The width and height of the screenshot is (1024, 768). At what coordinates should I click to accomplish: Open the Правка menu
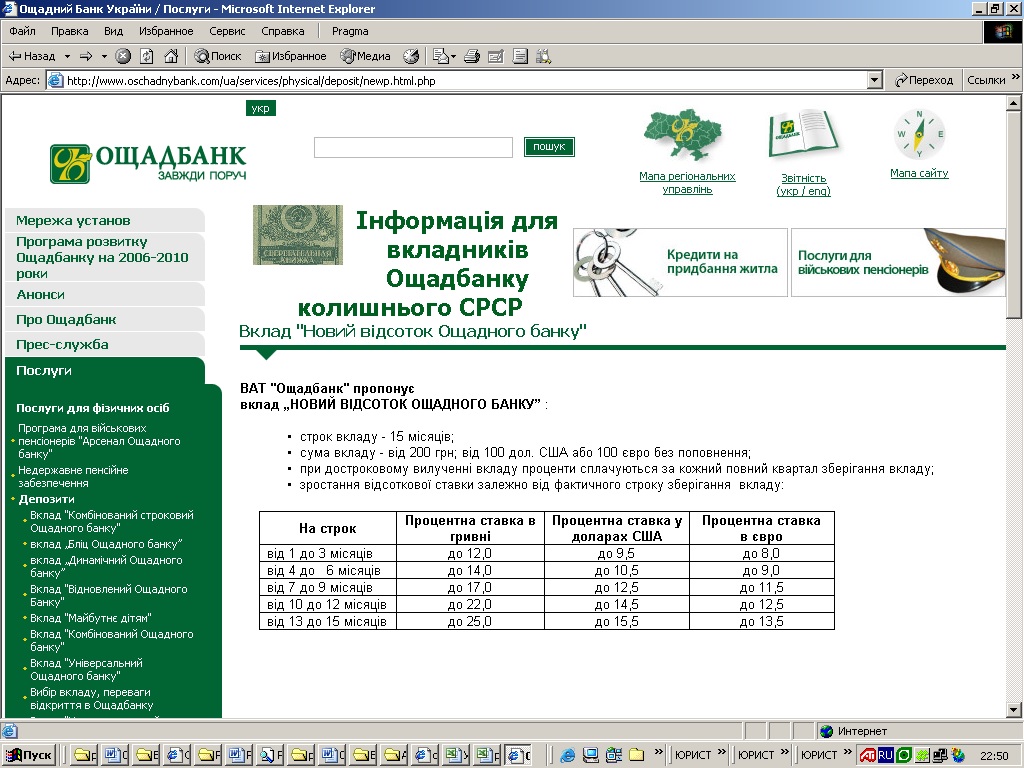[69, 31]
